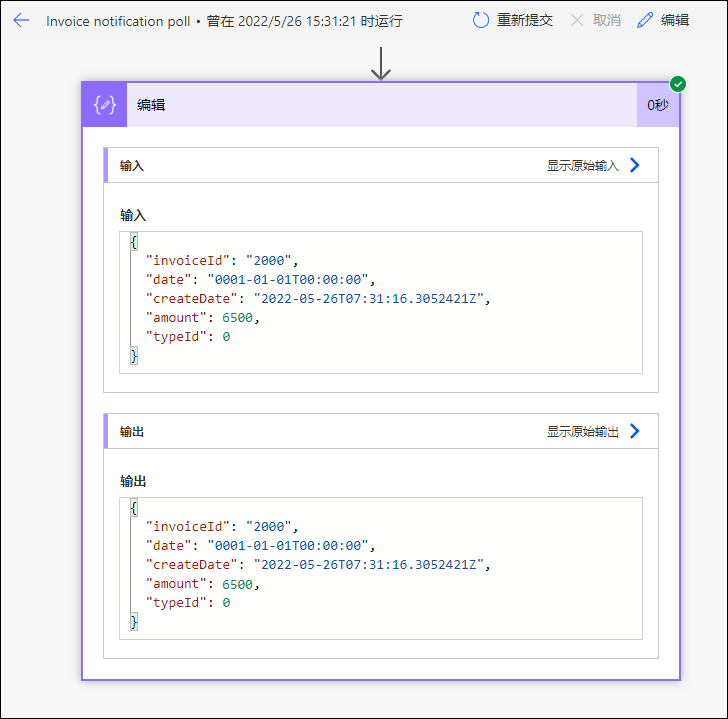
Task: Open the 显示原始输出 link
Action: pyautogui.click(x=582, y=432)
